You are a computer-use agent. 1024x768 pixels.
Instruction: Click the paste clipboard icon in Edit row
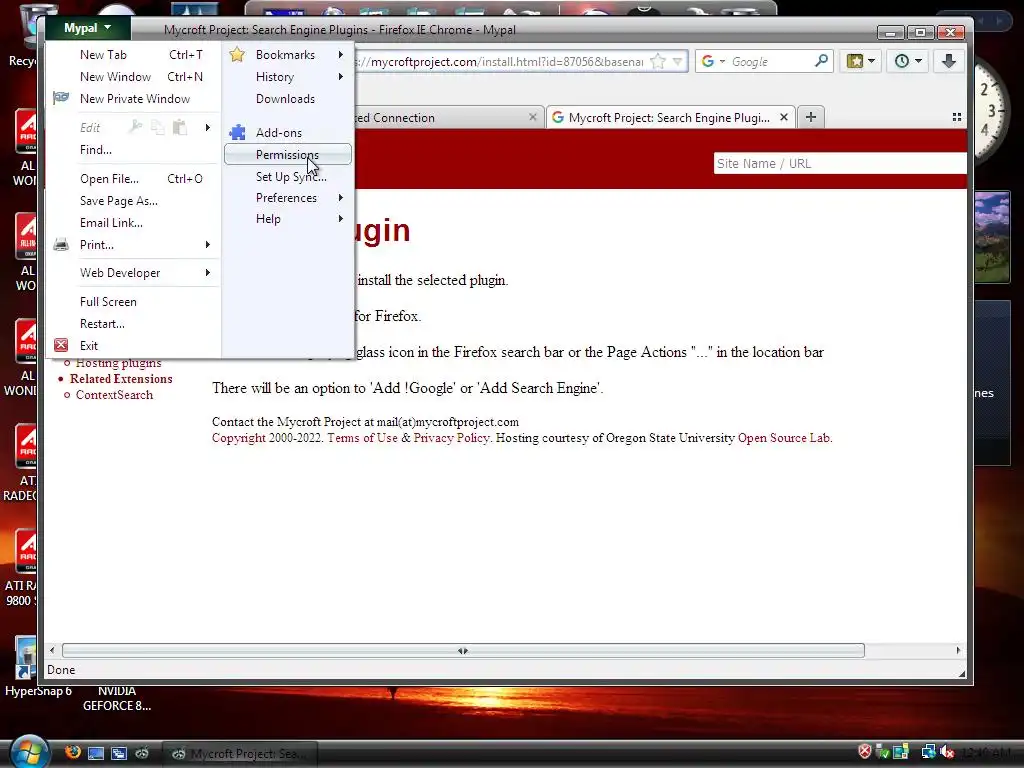180,127
